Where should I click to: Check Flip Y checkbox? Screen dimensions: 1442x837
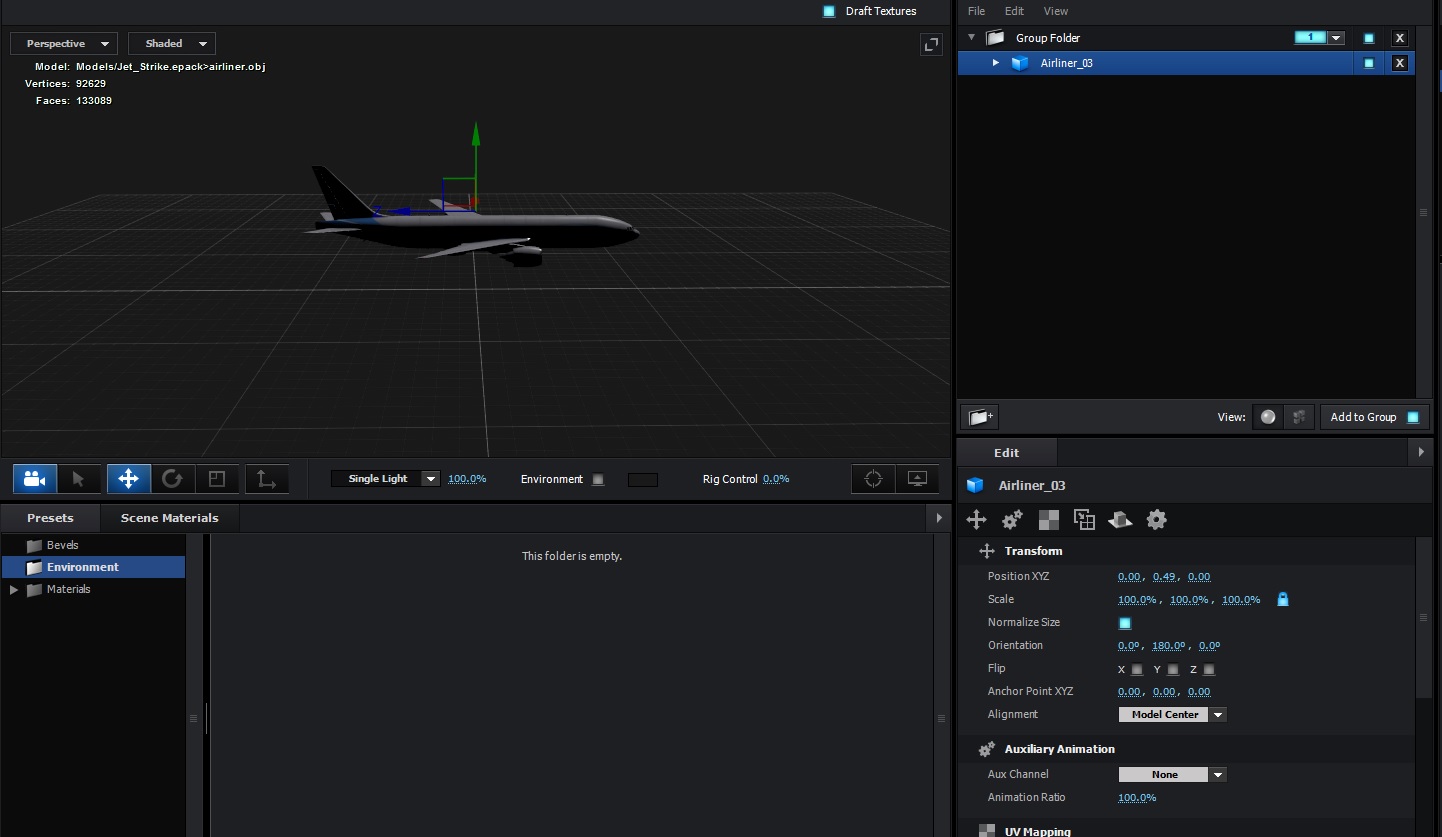point(1173,669)
